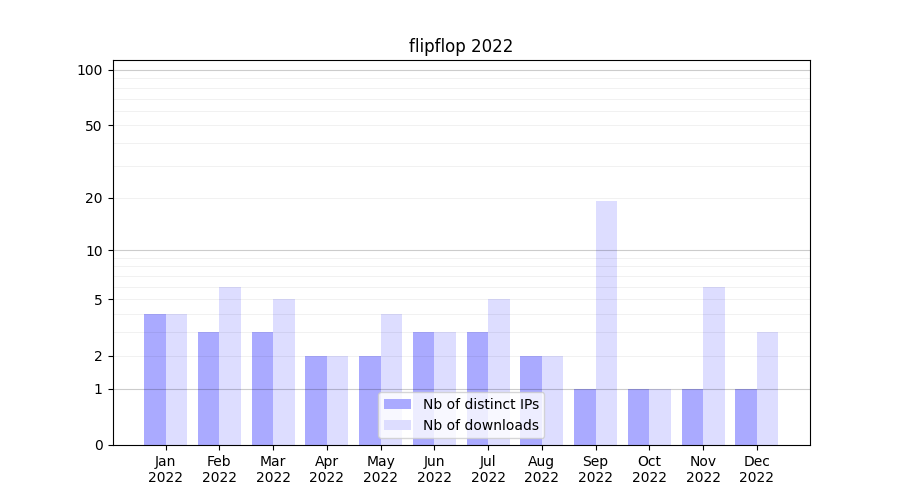Click the '100' y-axis tick label

[x=90, y=70]
